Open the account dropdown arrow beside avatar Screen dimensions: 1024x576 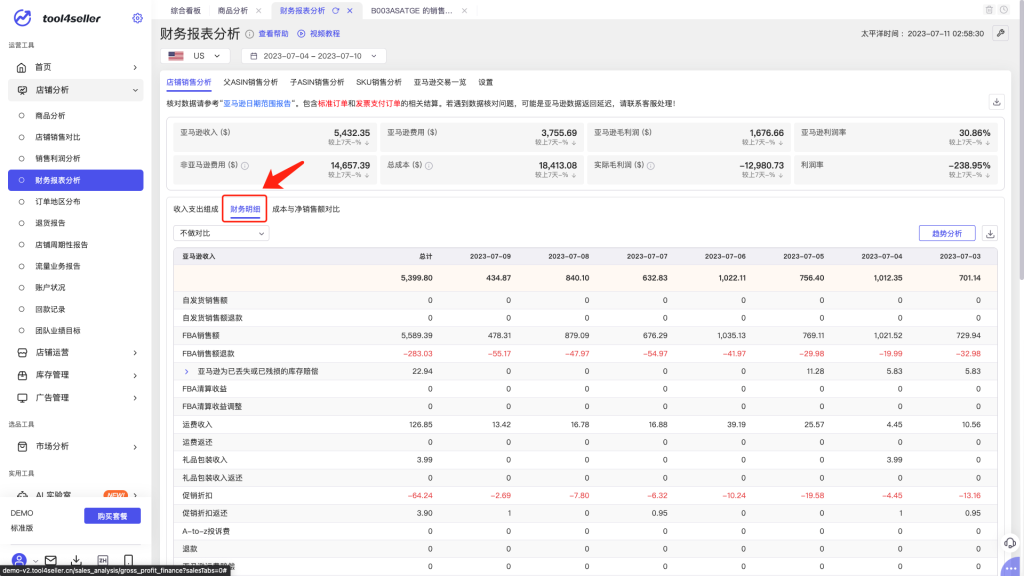35,560
